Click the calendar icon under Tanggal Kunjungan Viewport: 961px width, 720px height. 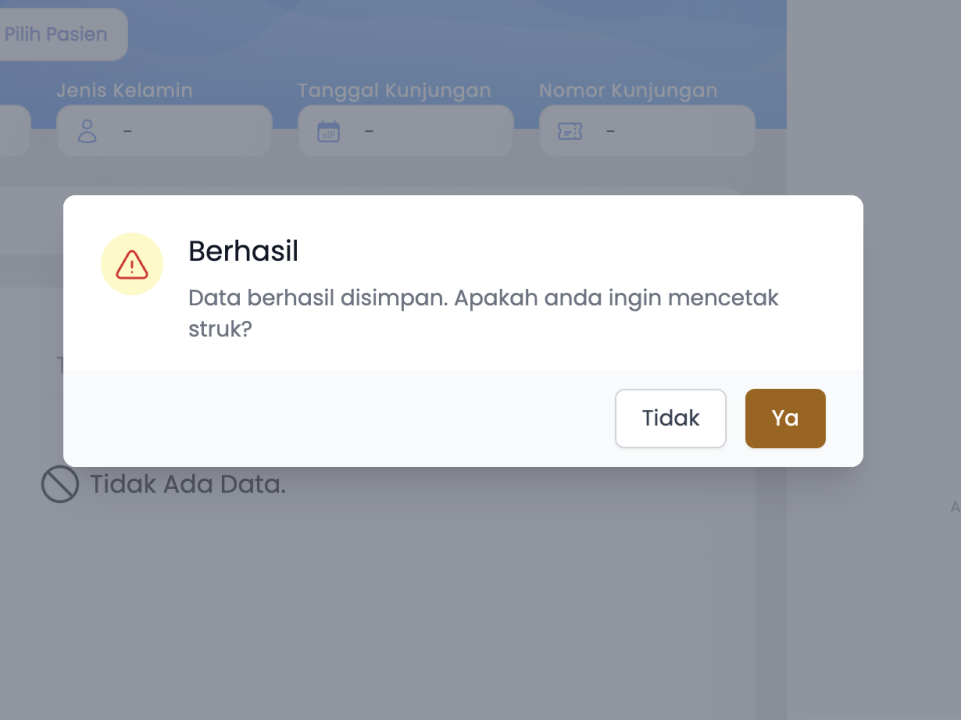[x=328, y=131]
